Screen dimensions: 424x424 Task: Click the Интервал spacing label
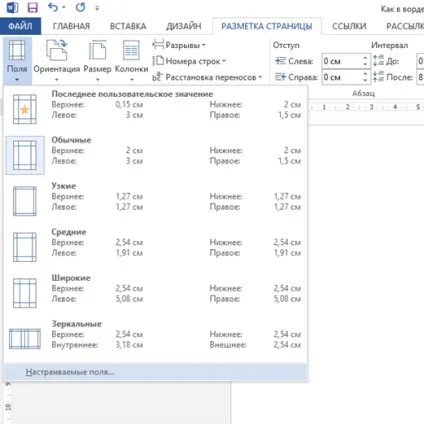point(389,45)
